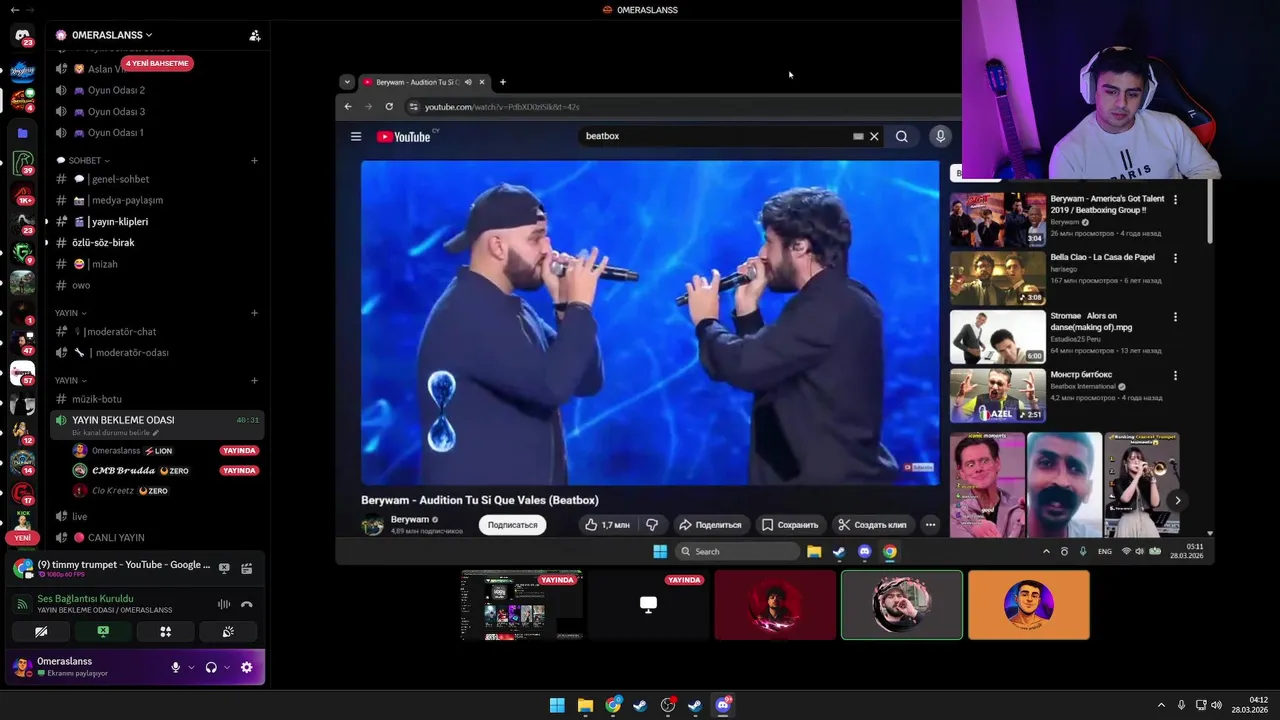
Task: Toggle noise suppression waveform icon
Action: click(224, 604)
